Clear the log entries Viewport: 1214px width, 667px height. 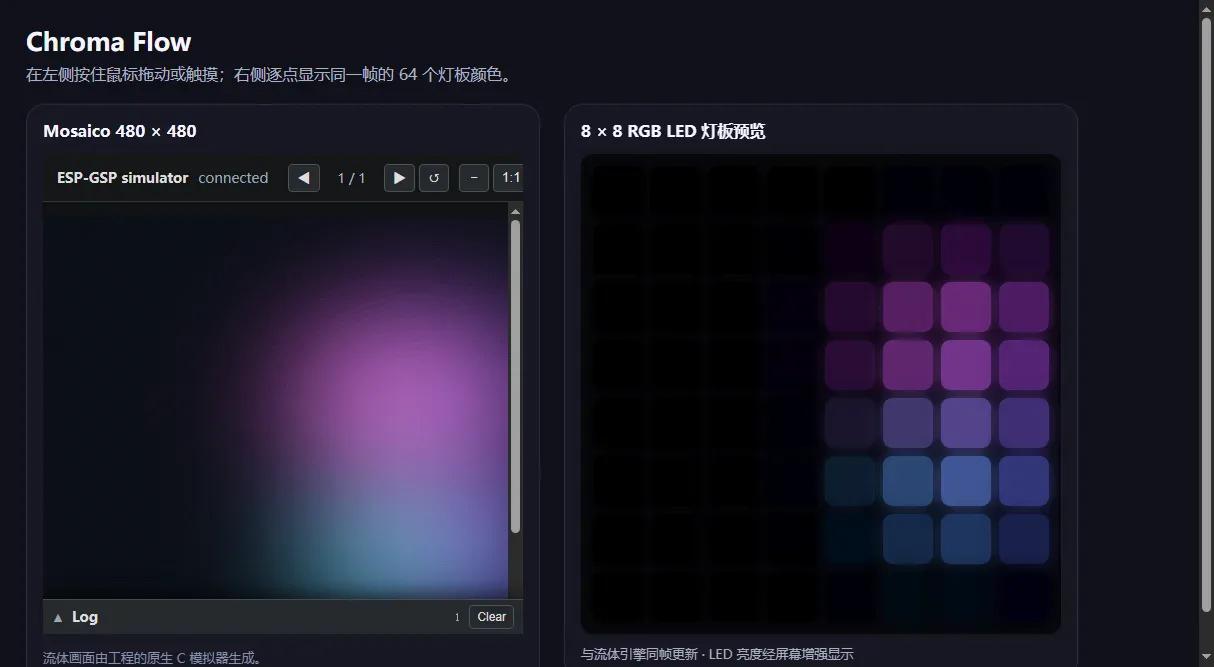coord(491,617)
